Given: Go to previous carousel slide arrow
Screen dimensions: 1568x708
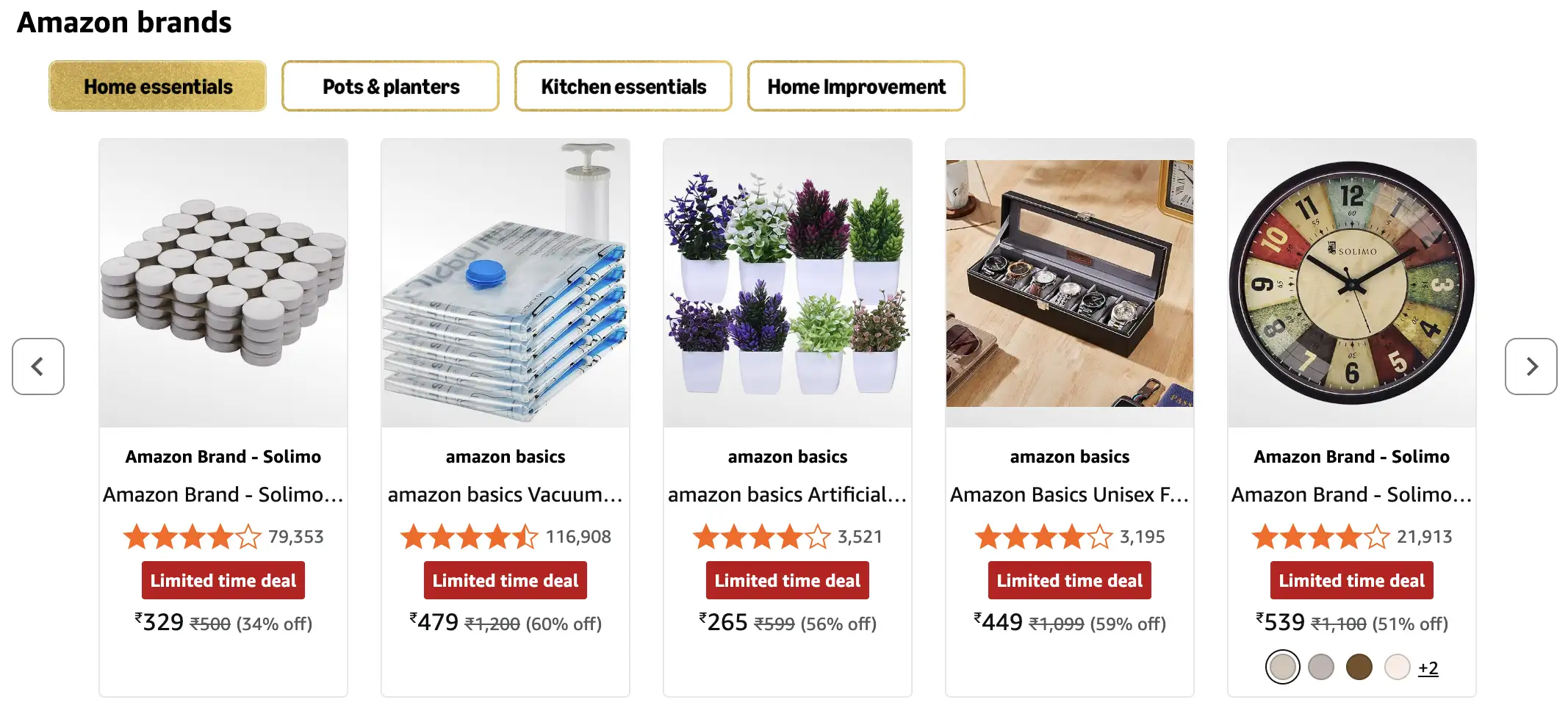Looking at the screenshot, I should pos(38,366).
